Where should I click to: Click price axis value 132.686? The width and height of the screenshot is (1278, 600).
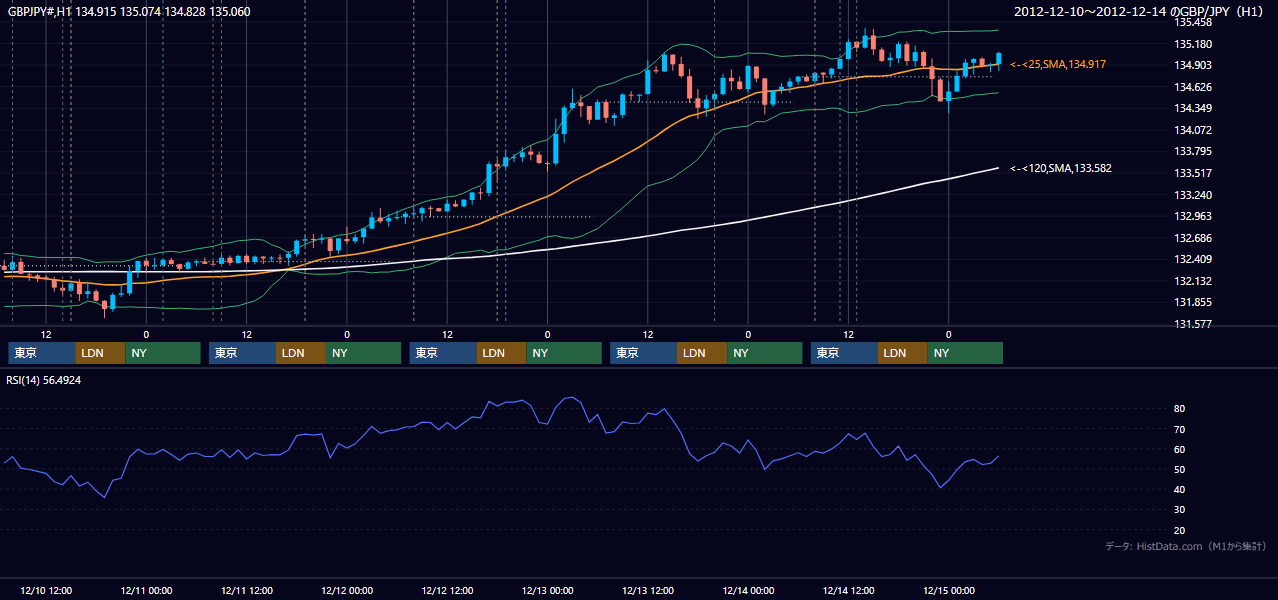click(x=1194, y=238)
